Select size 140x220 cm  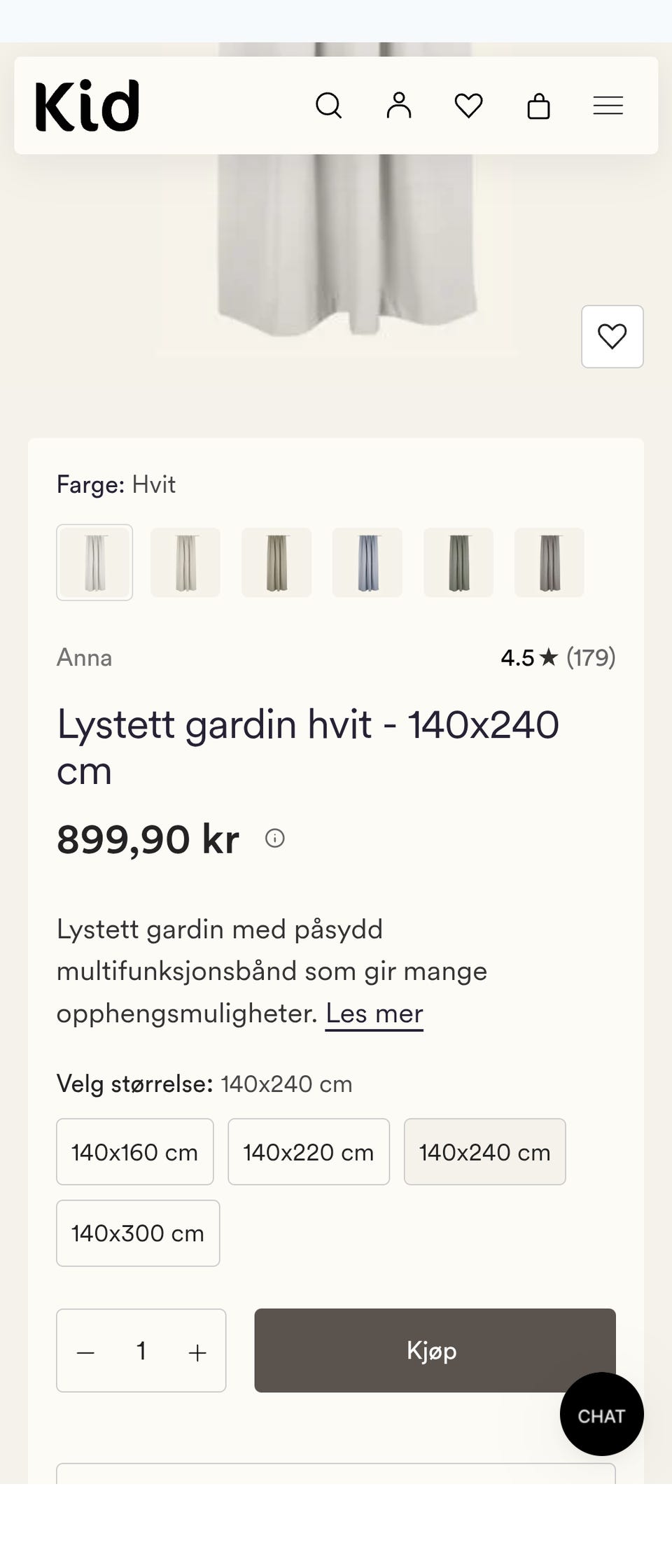point(309,1151)
